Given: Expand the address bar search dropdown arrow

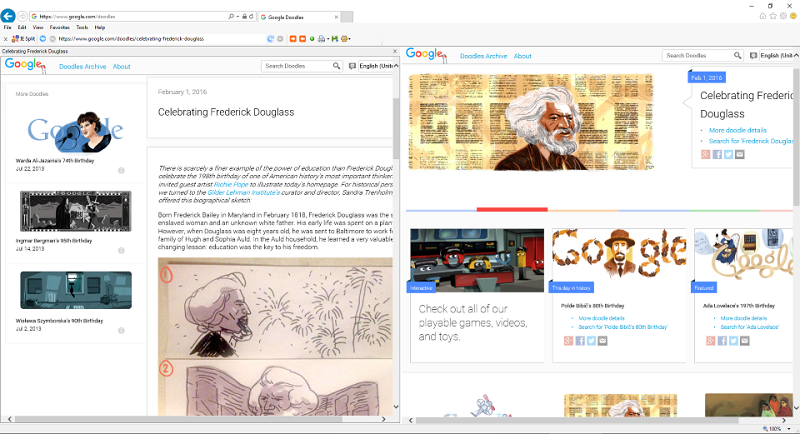Looking at the screenshot, I should pos(237,17).
